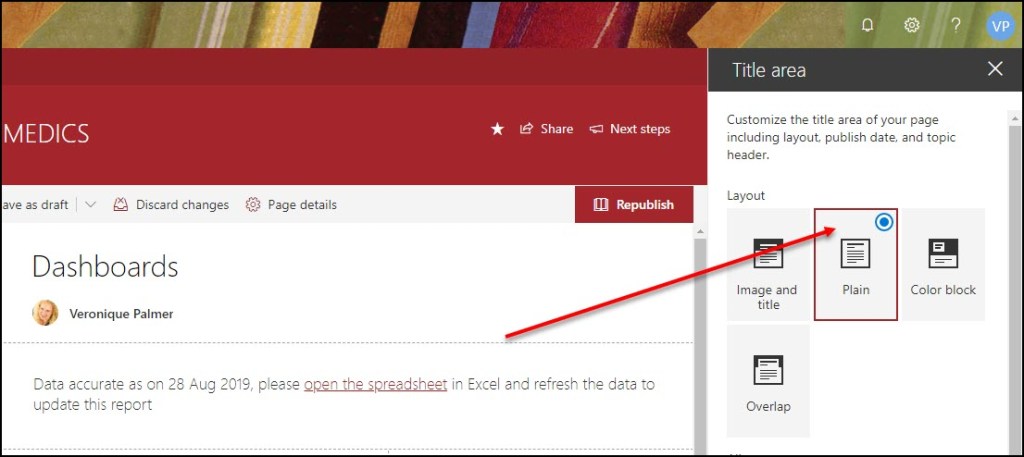
Task: Choose the Color block layout
Action: click(943, 265)
